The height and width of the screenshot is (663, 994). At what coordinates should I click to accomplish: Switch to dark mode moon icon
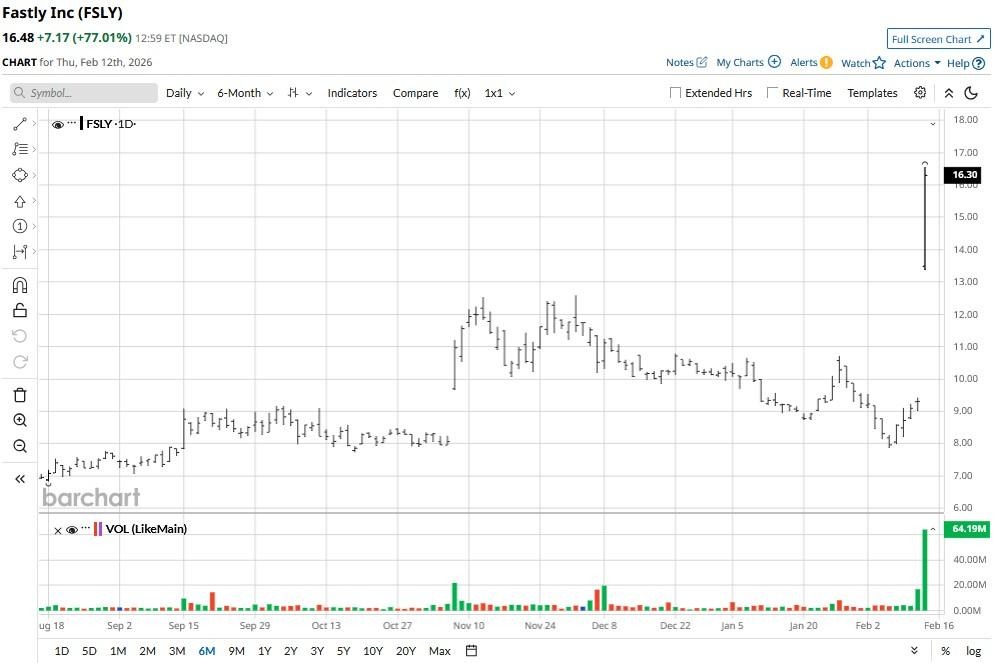tap(971, 93)
